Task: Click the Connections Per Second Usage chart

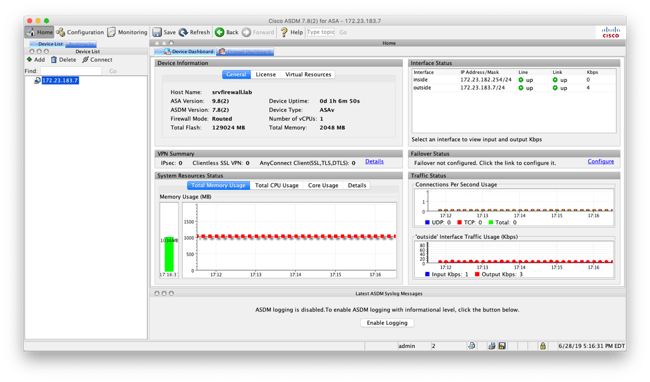Action: tap(514, 207)
